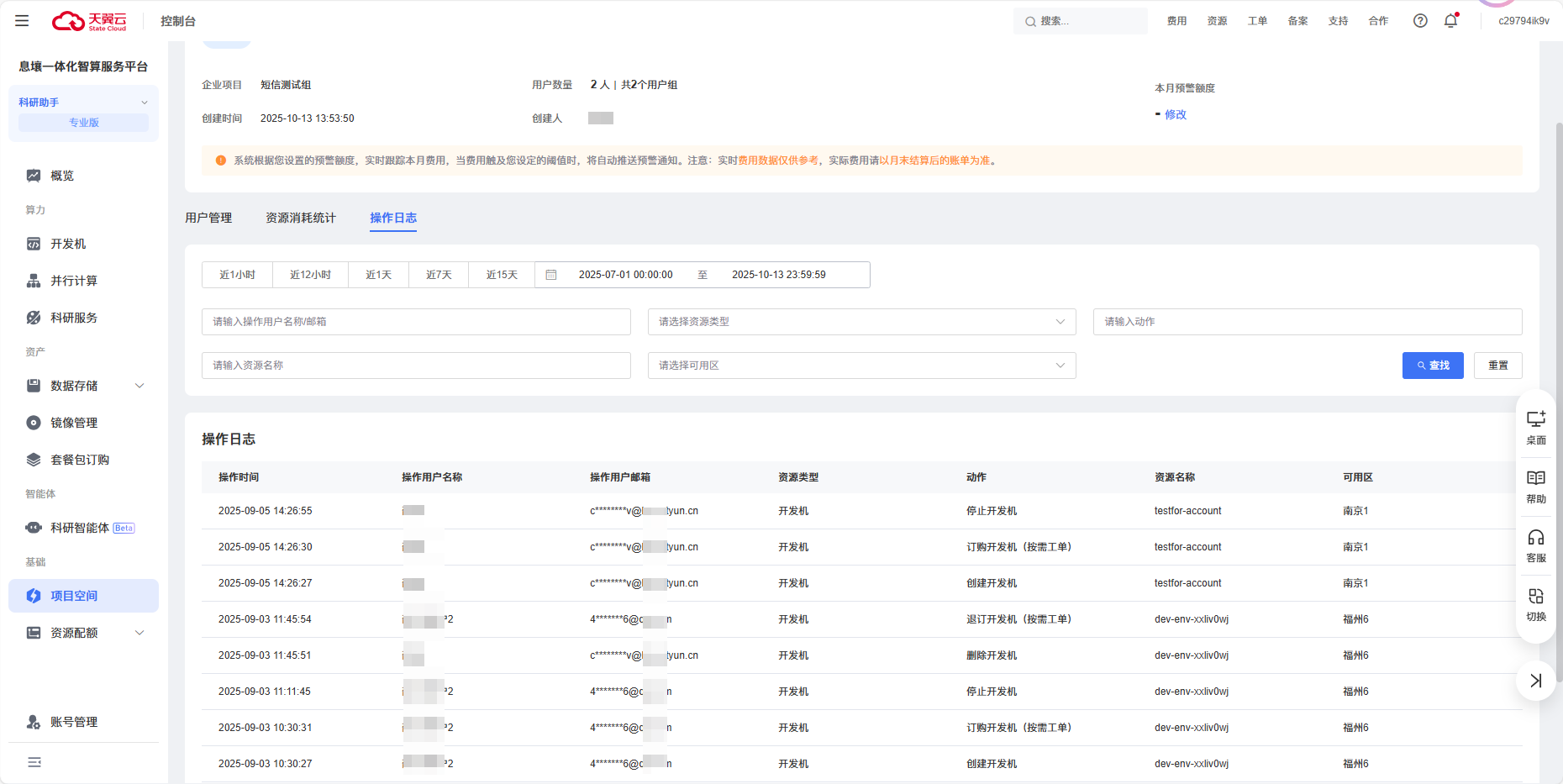Select the 近15天 time range option
The height and width of the screenshot is (784, 1563).
pos(502,275)
